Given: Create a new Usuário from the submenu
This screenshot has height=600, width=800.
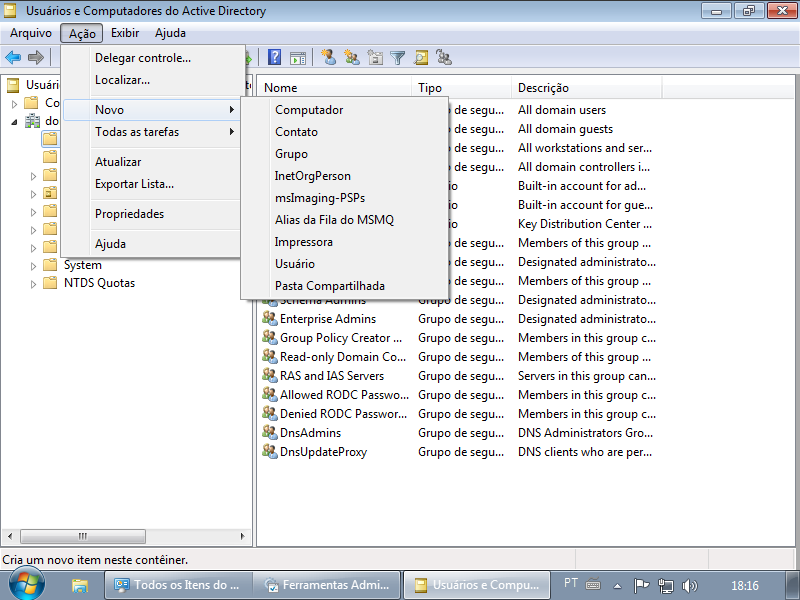Looking at the screenshot, I should 344,263.
